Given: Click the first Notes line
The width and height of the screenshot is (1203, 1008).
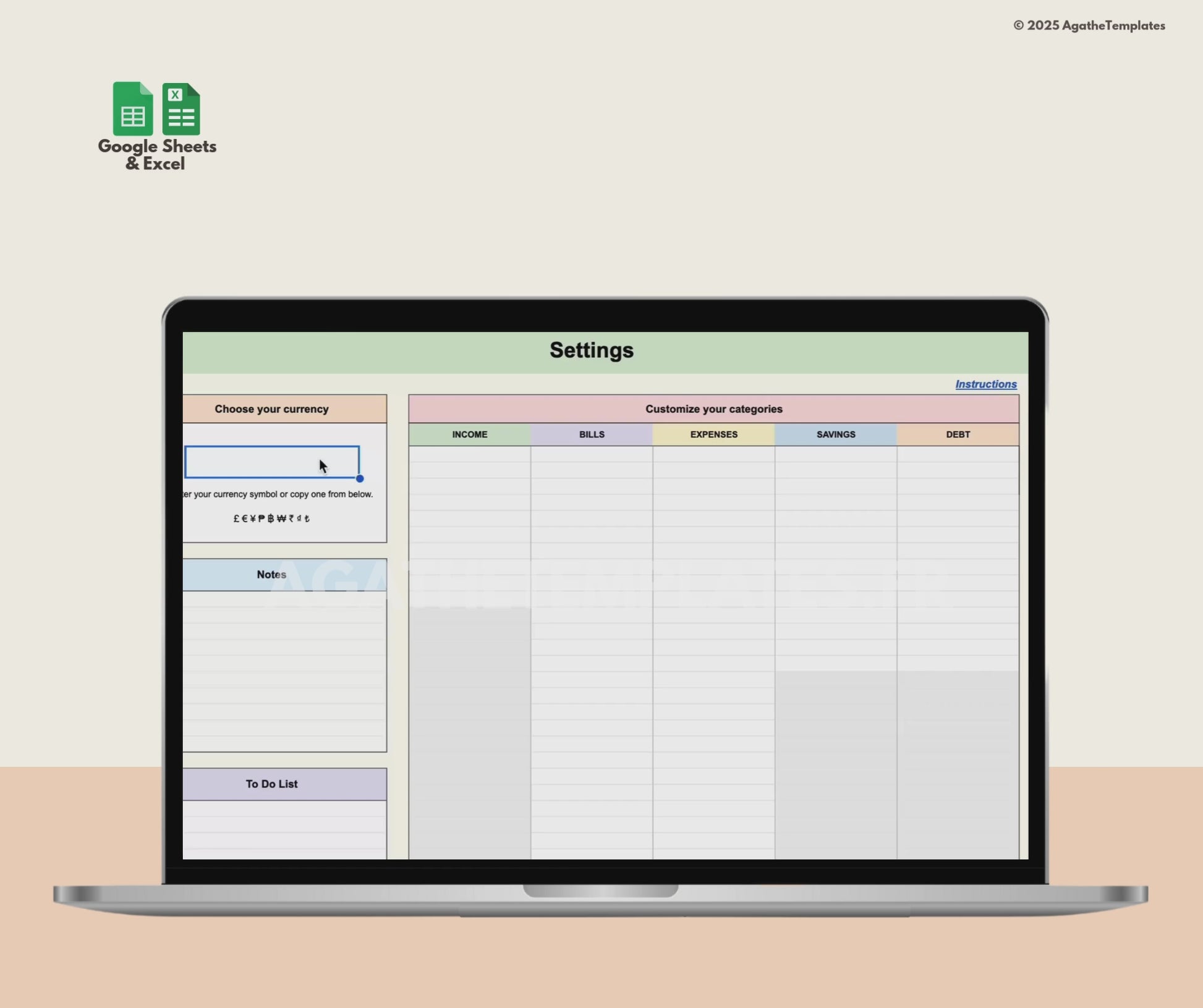Looking at the screenshot, I should 284,600.
